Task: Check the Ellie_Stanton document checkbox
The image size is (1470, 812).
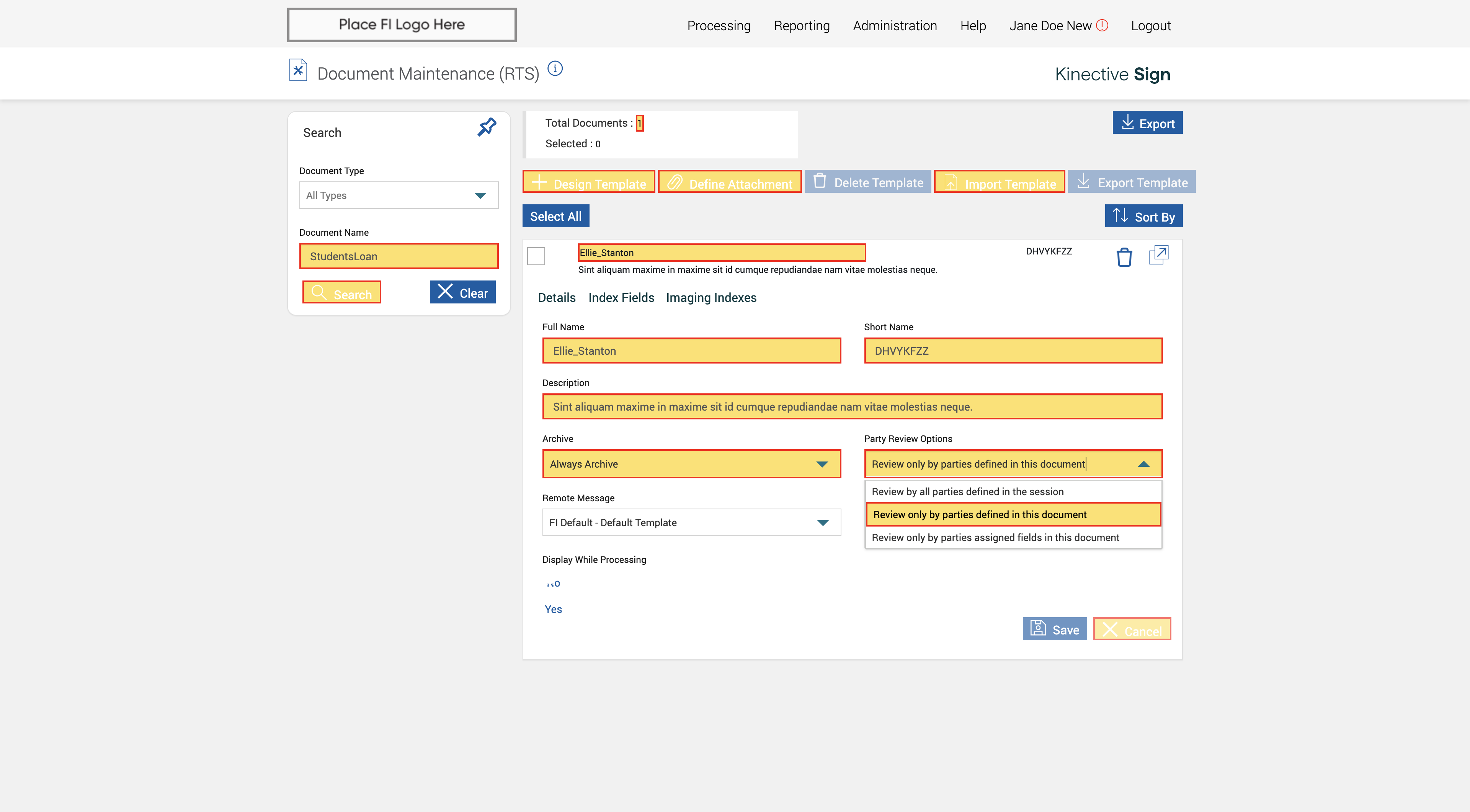Action: pyautogui.click(x=536, y=256)
